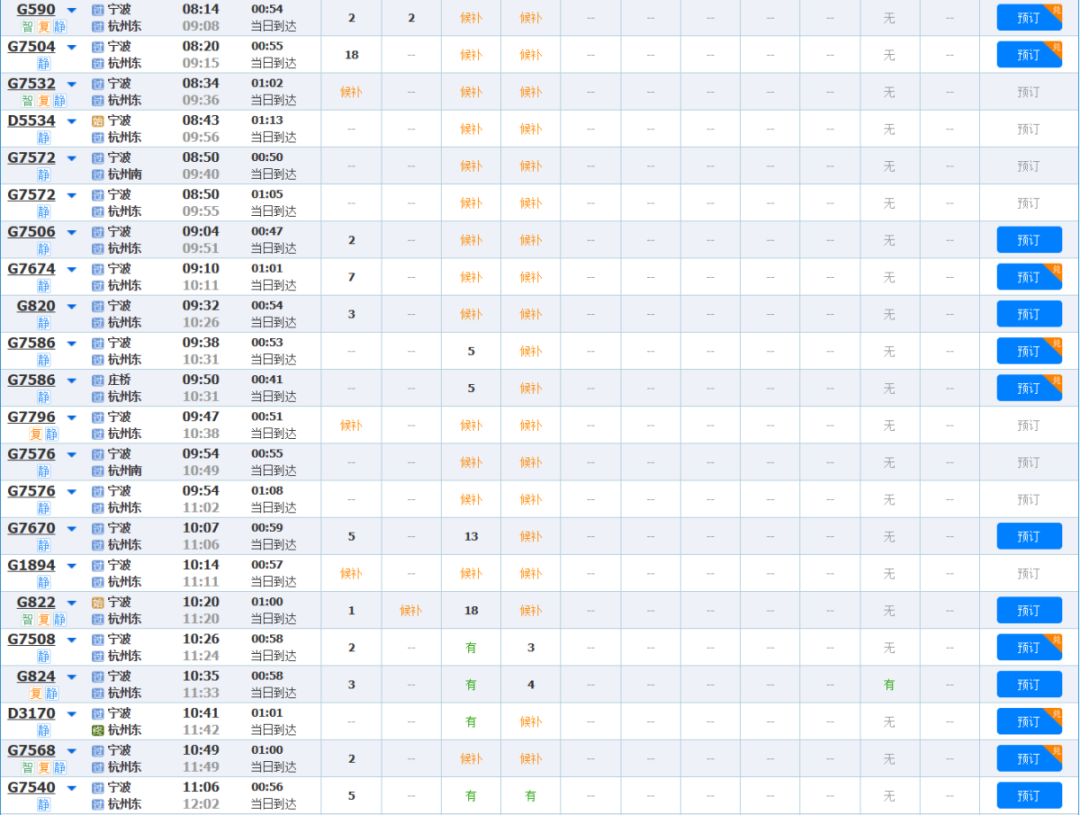Book train G590 with the 预订 button
Screen dimensions: 1080x815
tap(1029, 18)
